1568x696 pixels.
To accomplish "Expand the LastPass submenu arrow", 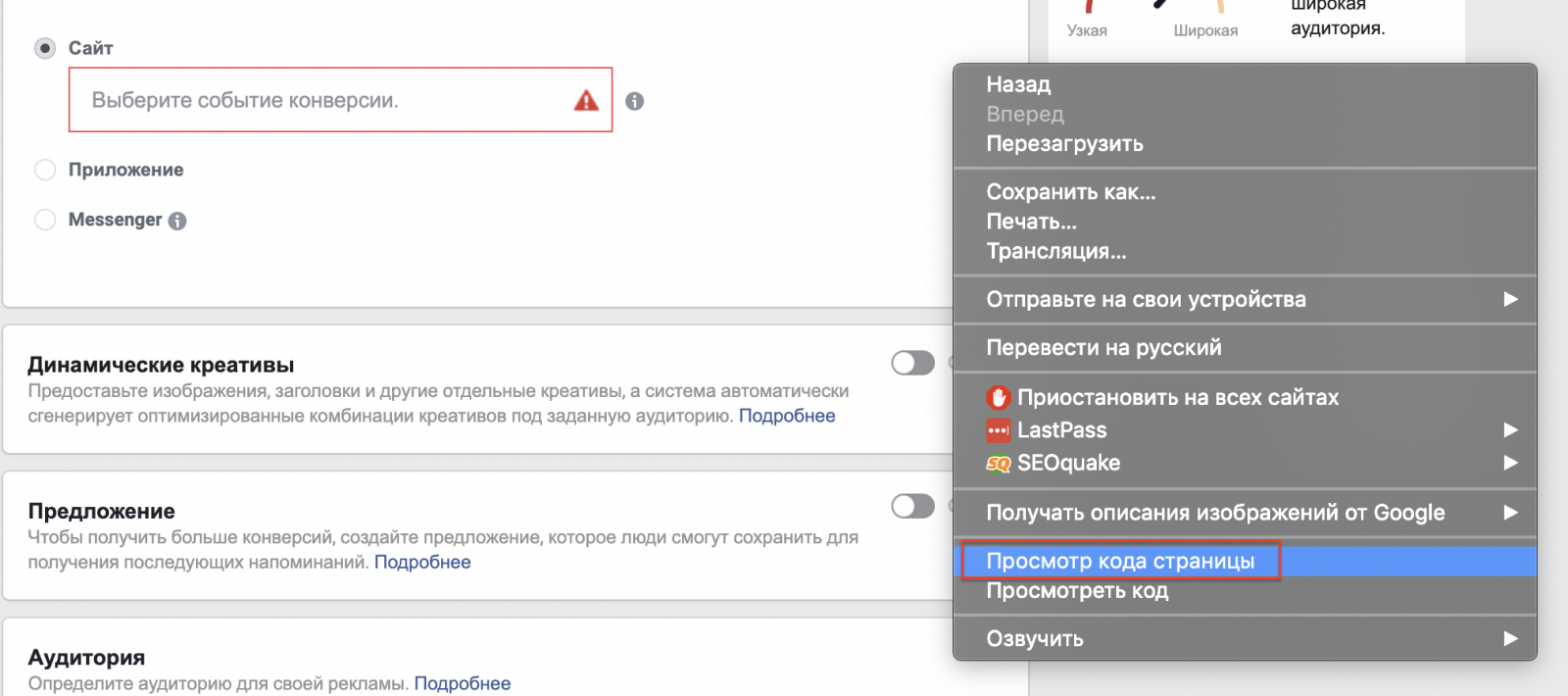I will pyautogui.click(x=1510, y=429).
